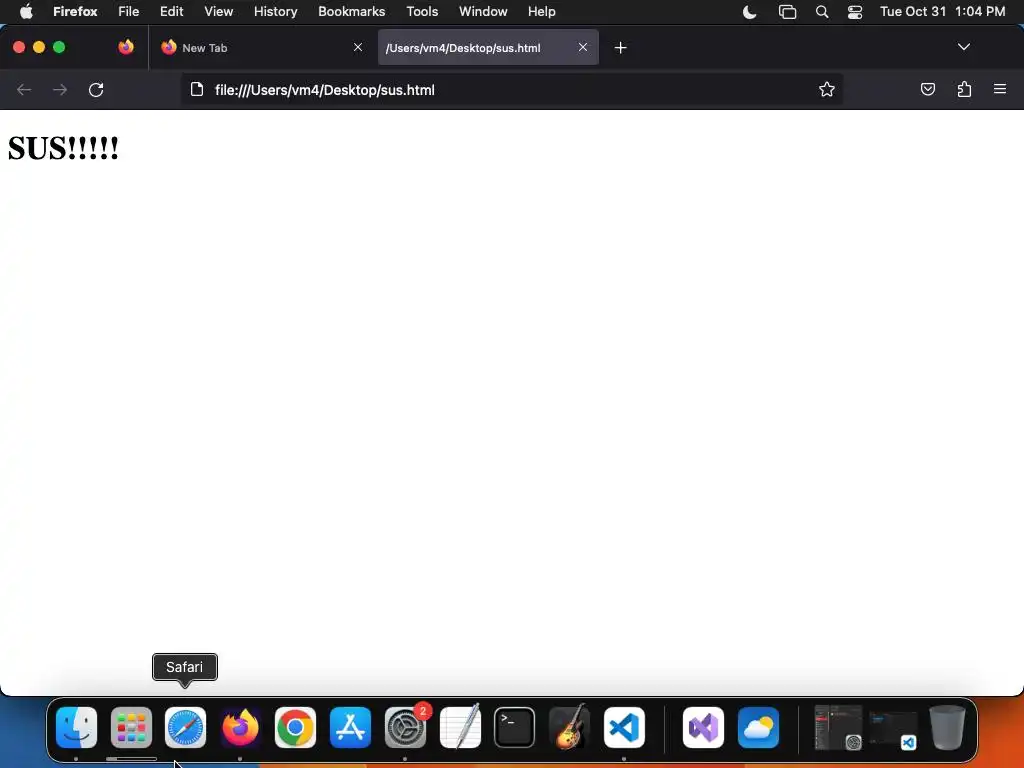This screenshot has height=768, width=1024.
Task: Open the Trash from the Dock
Action: pos(948,727)
